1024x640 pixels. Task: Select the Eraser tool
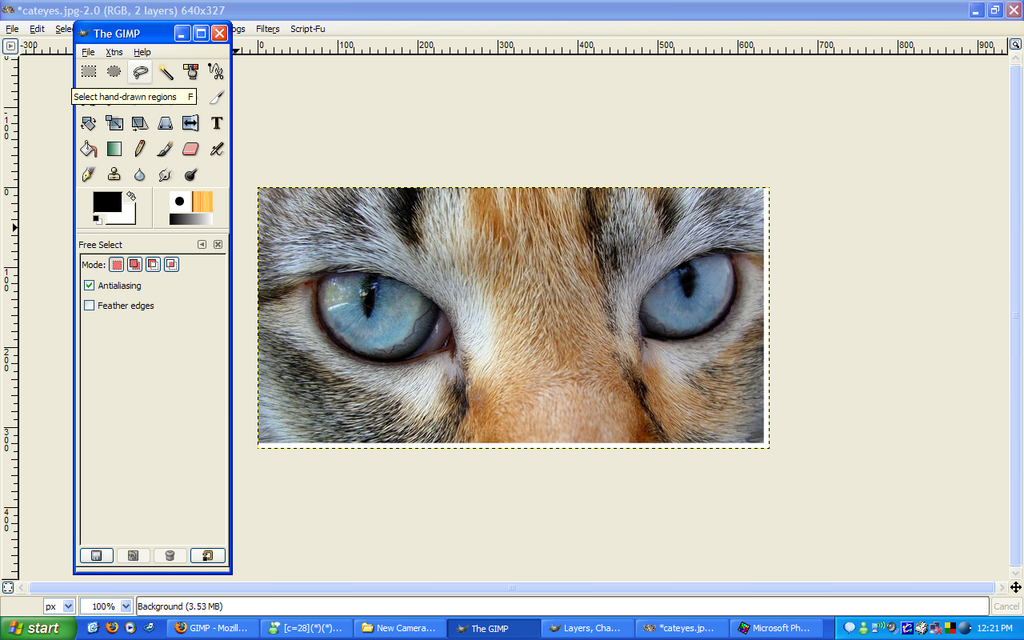pos(191,149)
